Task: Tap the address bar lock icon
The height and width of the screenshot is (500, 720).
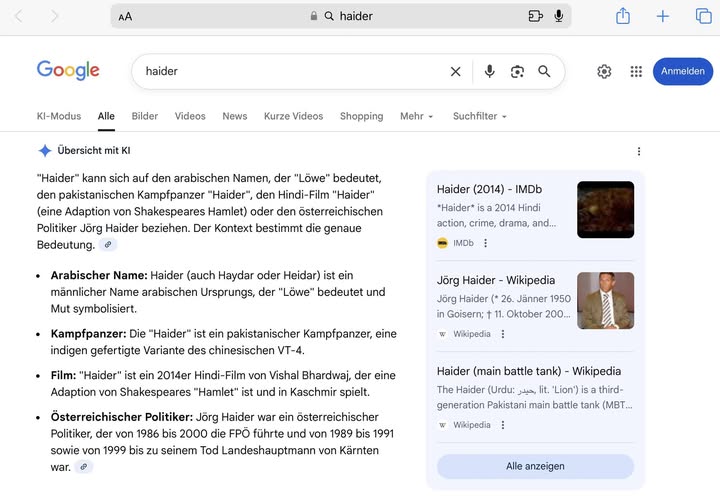Action: (x=314, y=16)
